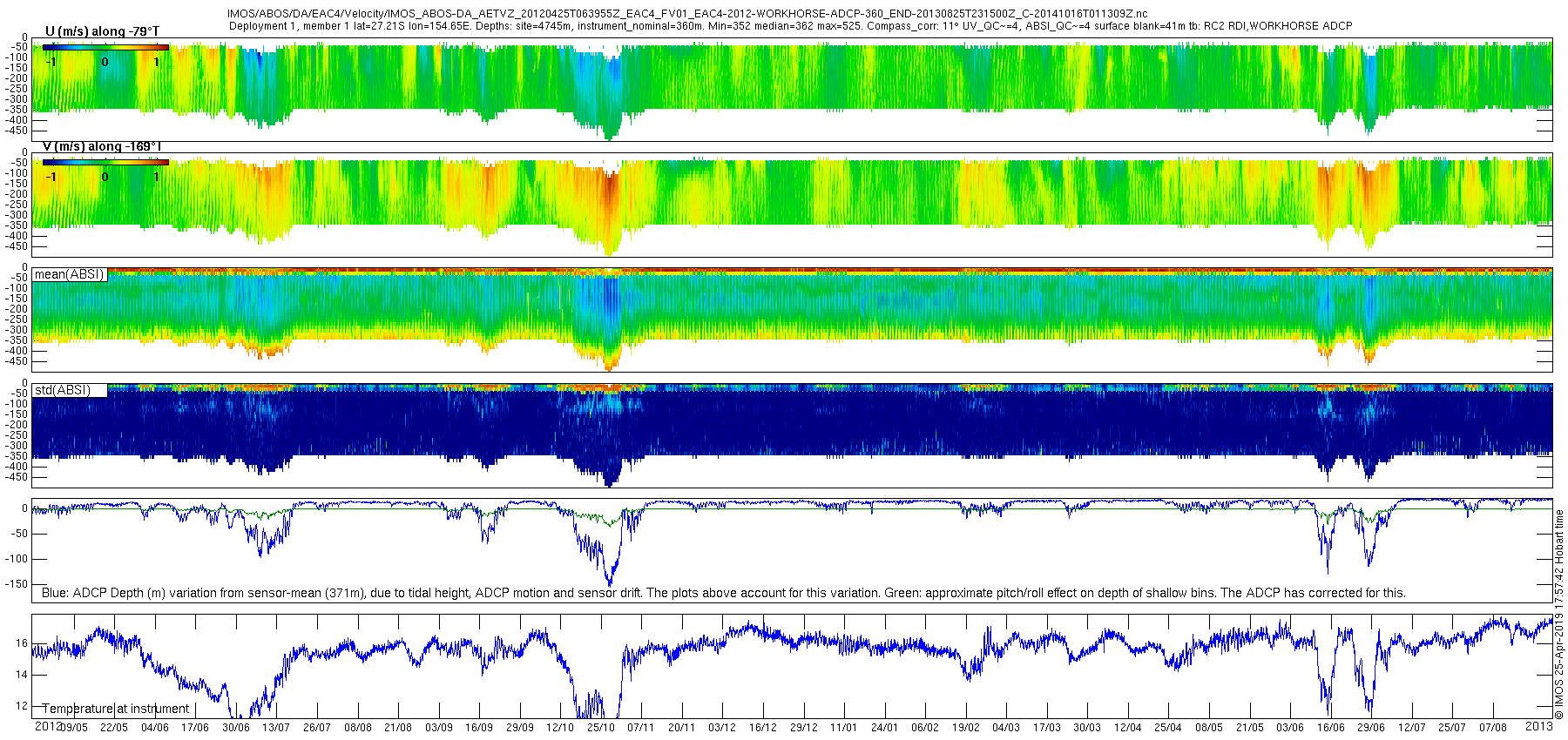1568x740 pixels.
Task: Click the '07/11' date tick label
Action: (x=641, y=727)
